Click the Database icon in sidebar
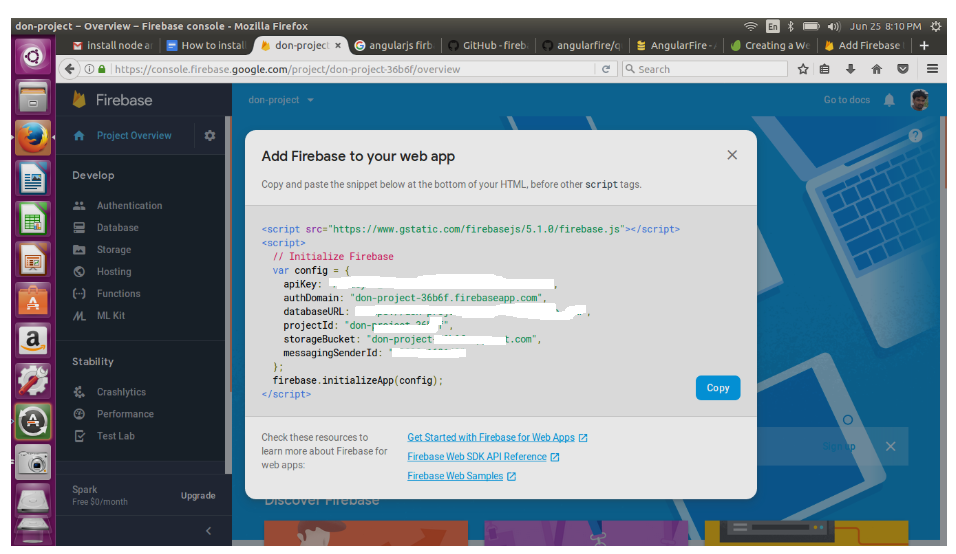This screenshot has height=554, width=956. point(79,228)
